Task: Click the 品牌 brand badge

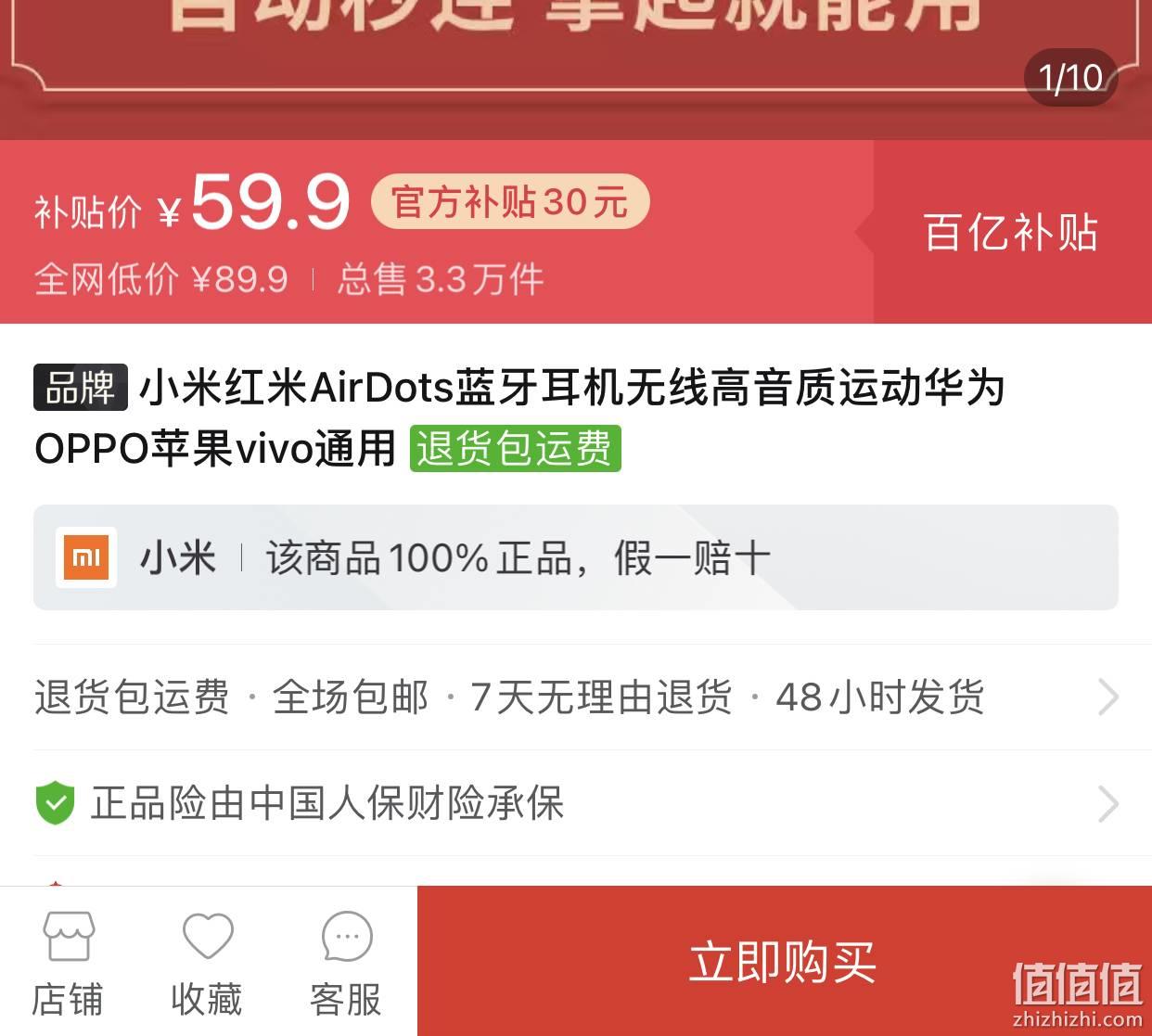Action: [x=81, y=387]
